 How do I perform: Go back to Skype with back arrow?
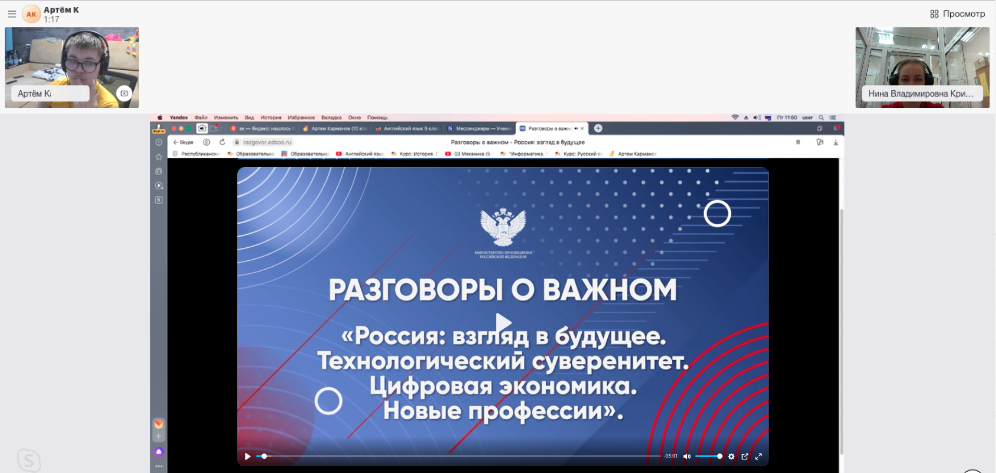[x=184, y=142]
